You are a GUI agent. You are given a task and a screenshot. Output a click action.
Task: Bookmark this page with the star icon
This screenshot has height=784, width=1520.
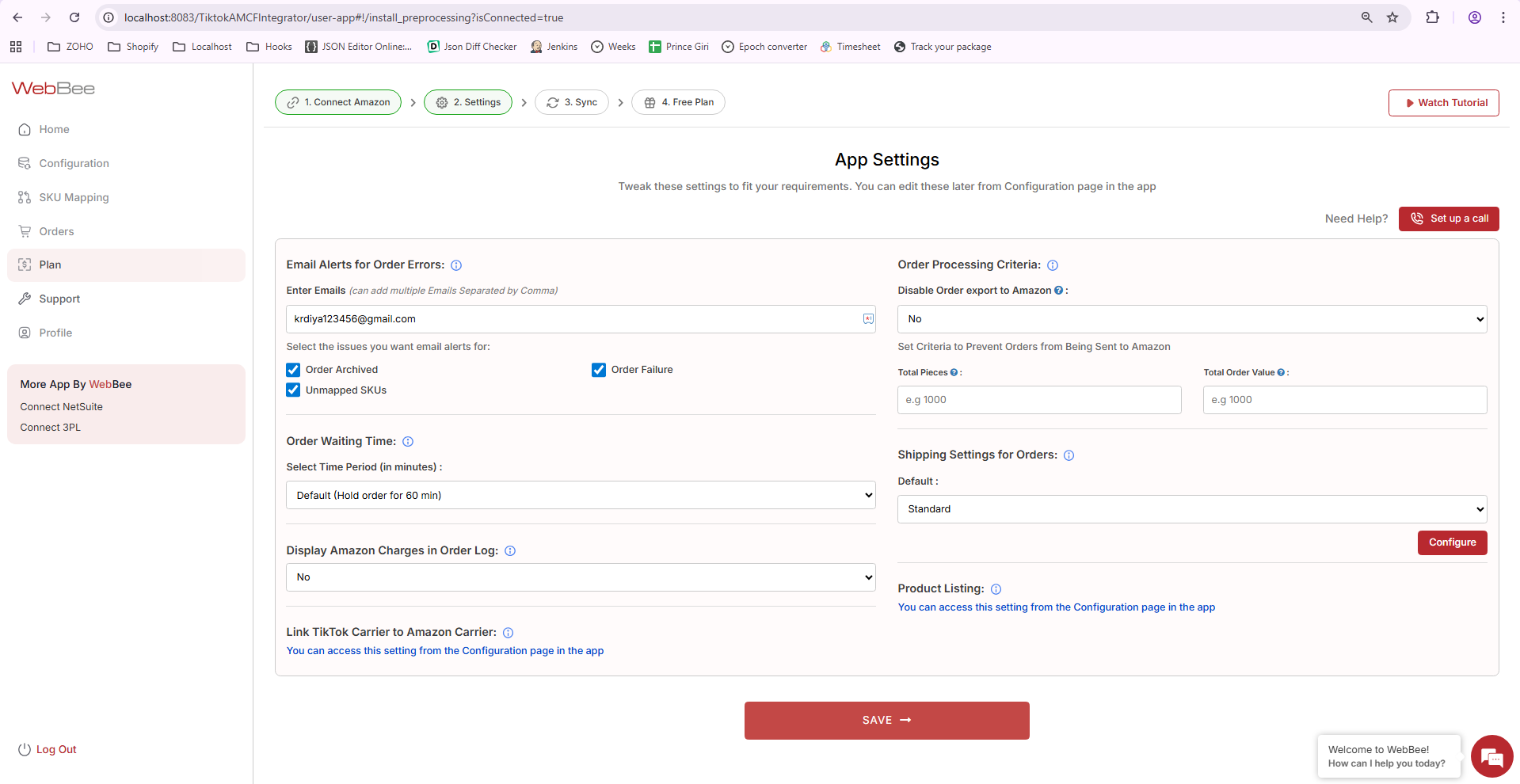[1392, 17]
